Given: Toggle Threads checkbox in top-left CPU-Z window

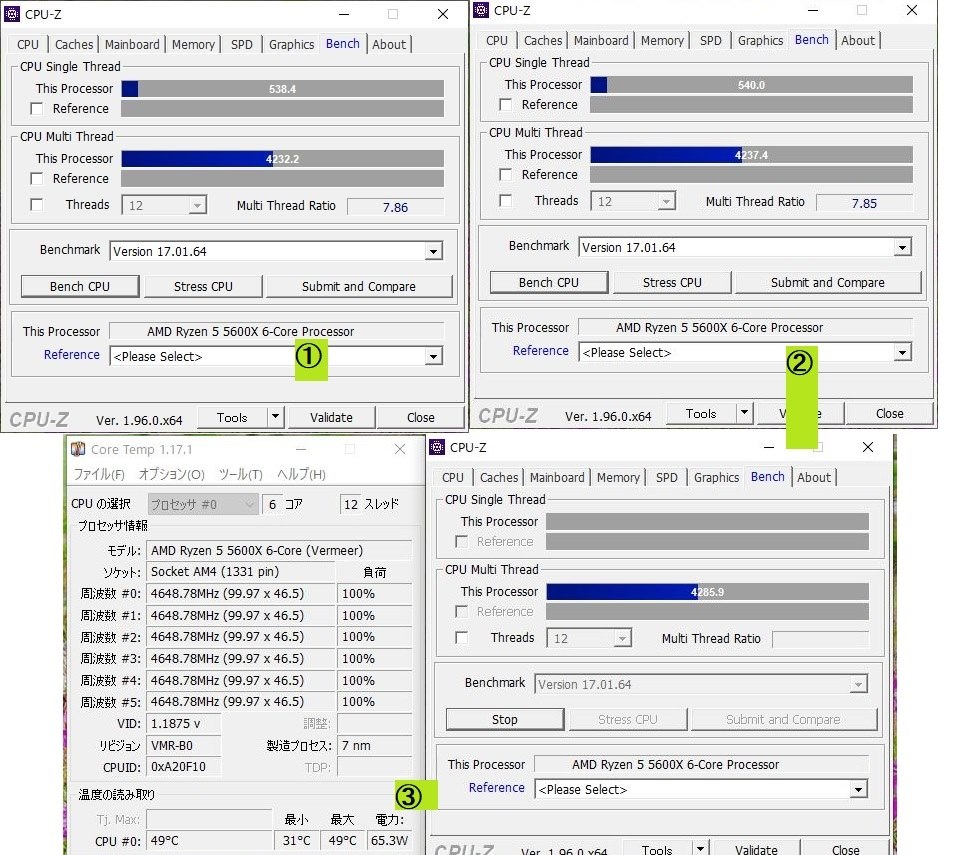Looking at the screenshot, I should (x=36, y=205).
